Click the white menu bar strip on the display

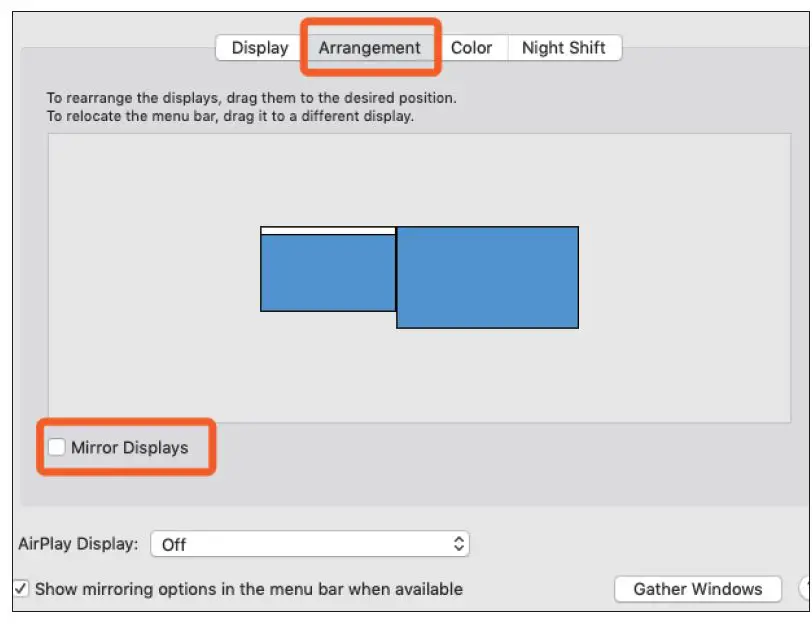click(x=328, y=231)
